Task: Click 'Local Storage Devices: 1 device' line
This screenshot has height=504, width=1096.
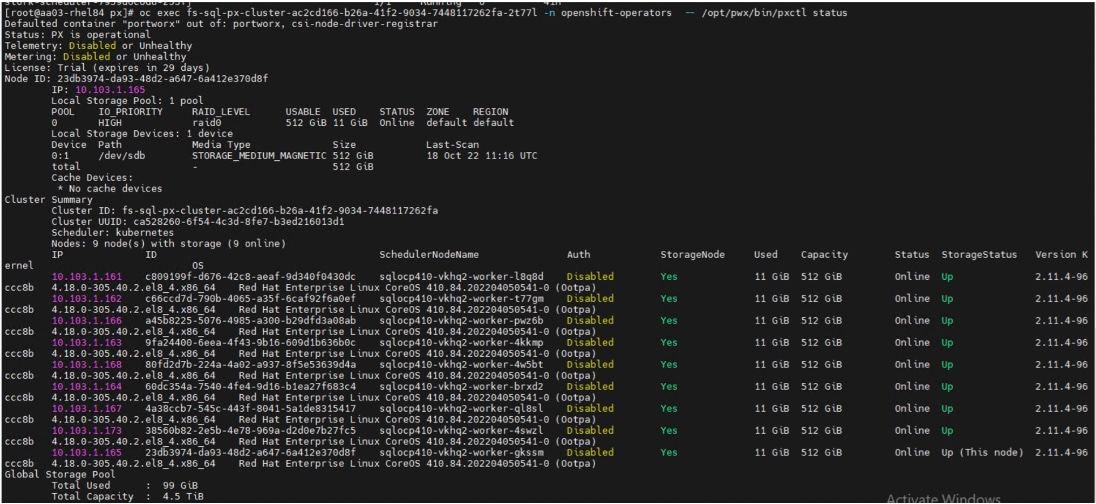Action: point(143,134)
